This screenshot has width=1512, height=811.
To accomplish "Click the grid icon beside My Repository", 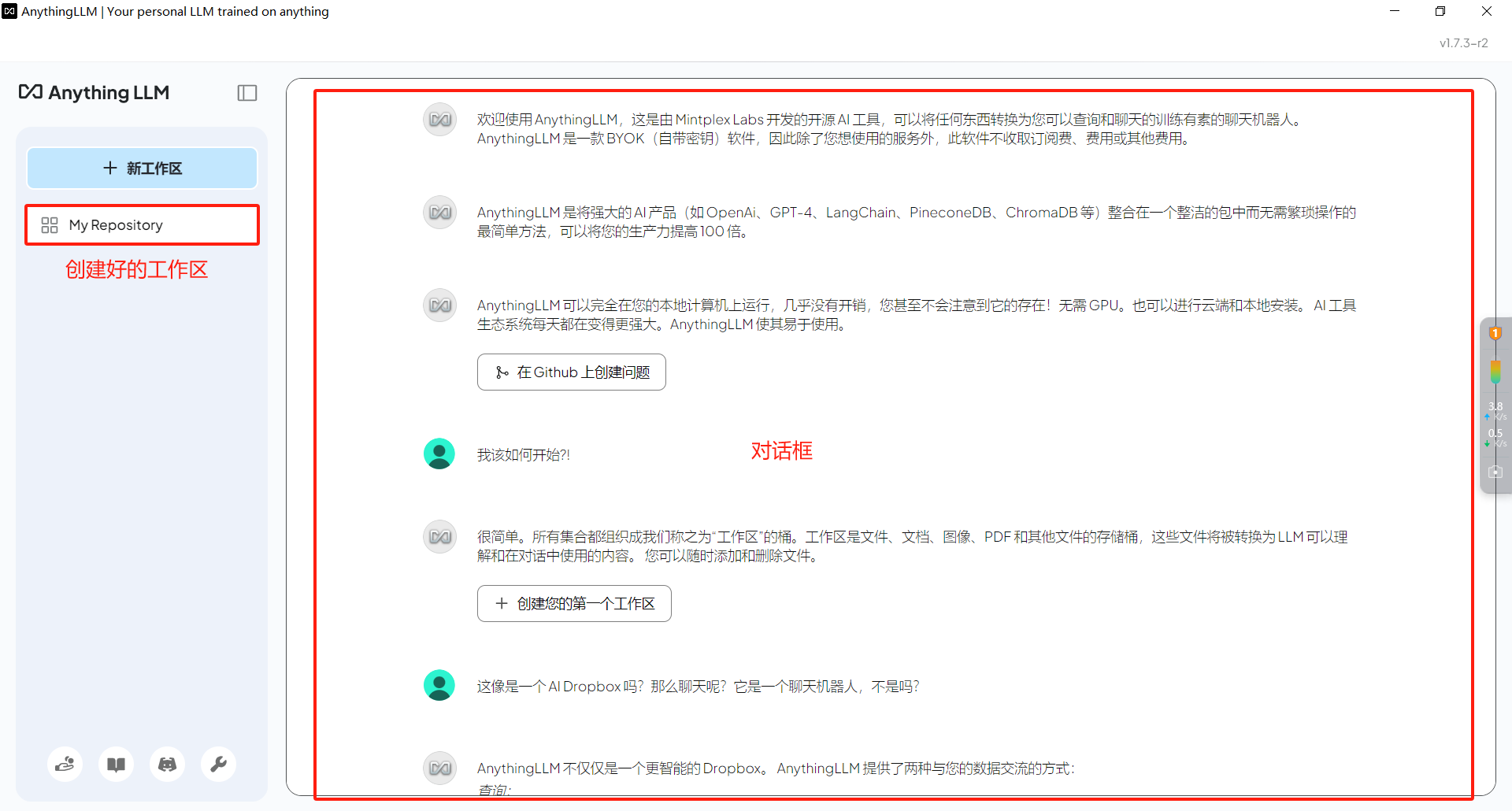I will pyautogui.click(x=50, y=225).
